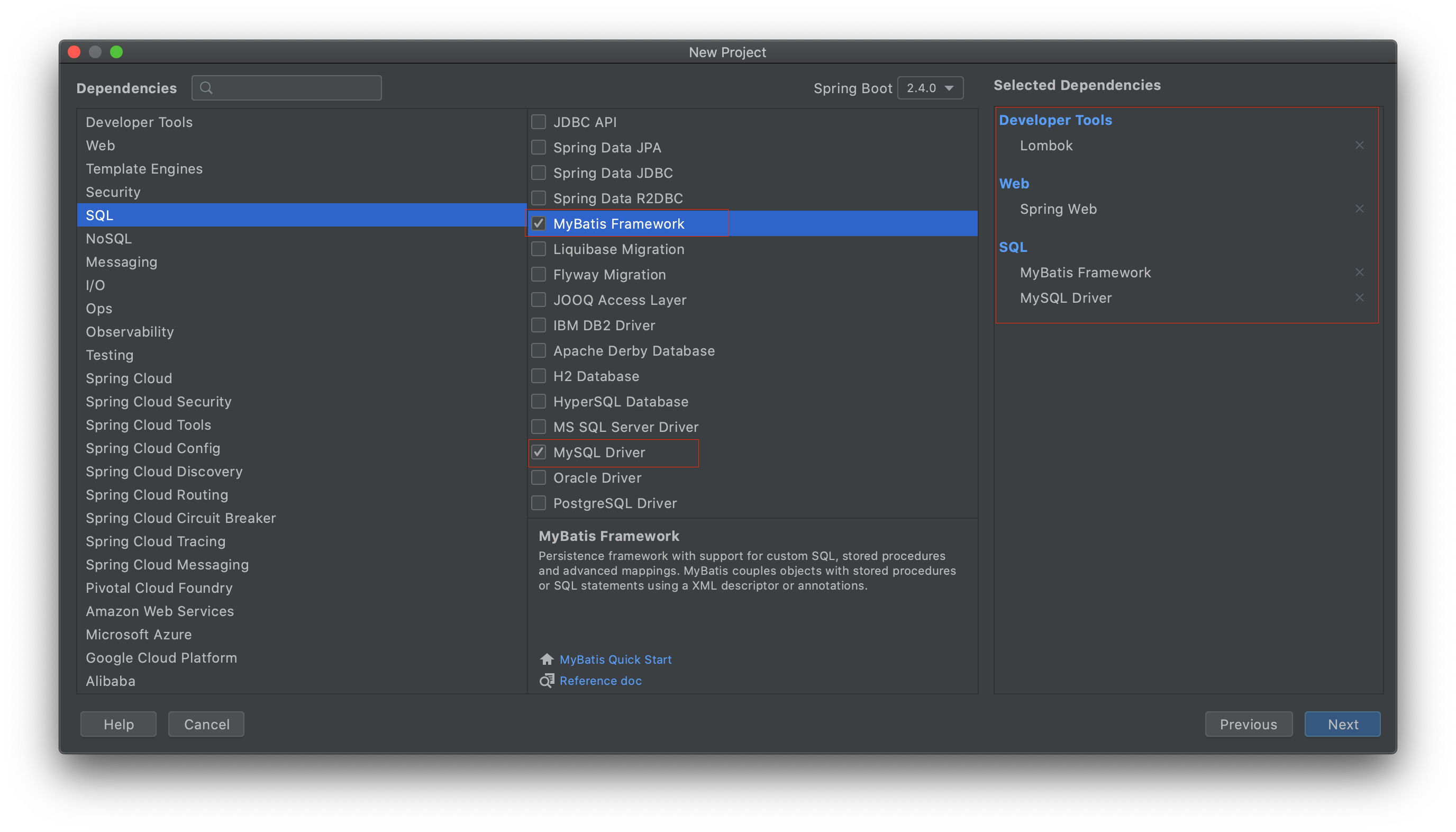Open Observability category
Screen dimensions: 1456x832
point(302,332)
